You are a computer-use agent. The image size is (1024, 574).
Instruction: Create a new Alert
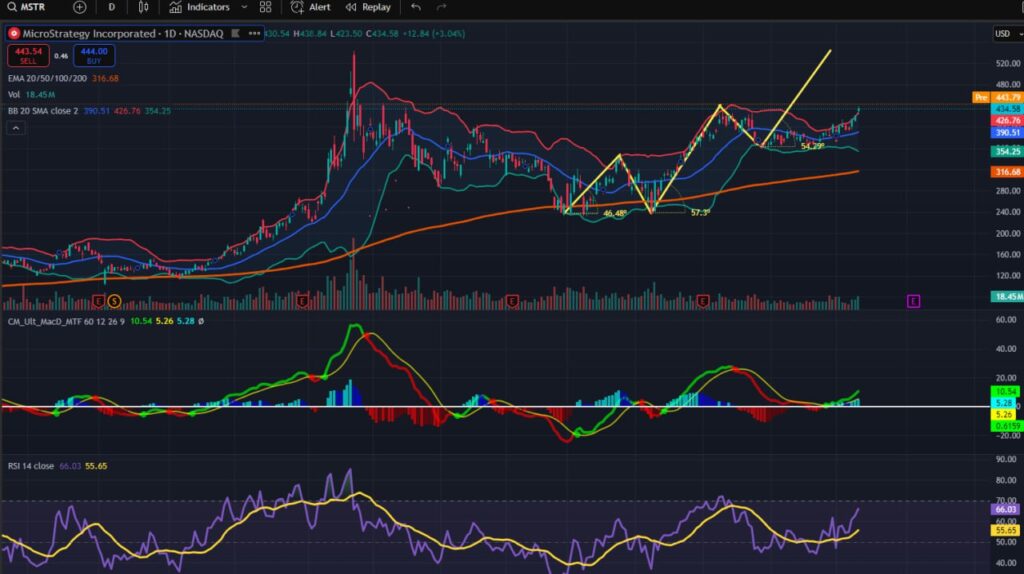click(310, 7)
